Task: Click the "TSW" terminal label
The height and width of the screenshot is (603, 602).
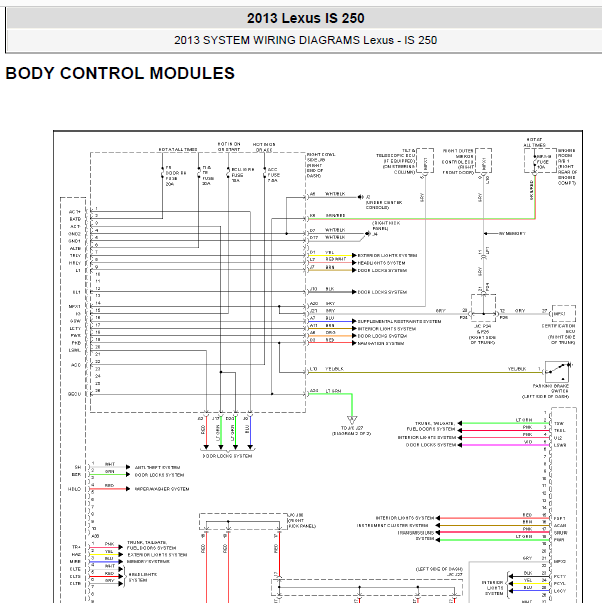Action: (x=559, y=423)
